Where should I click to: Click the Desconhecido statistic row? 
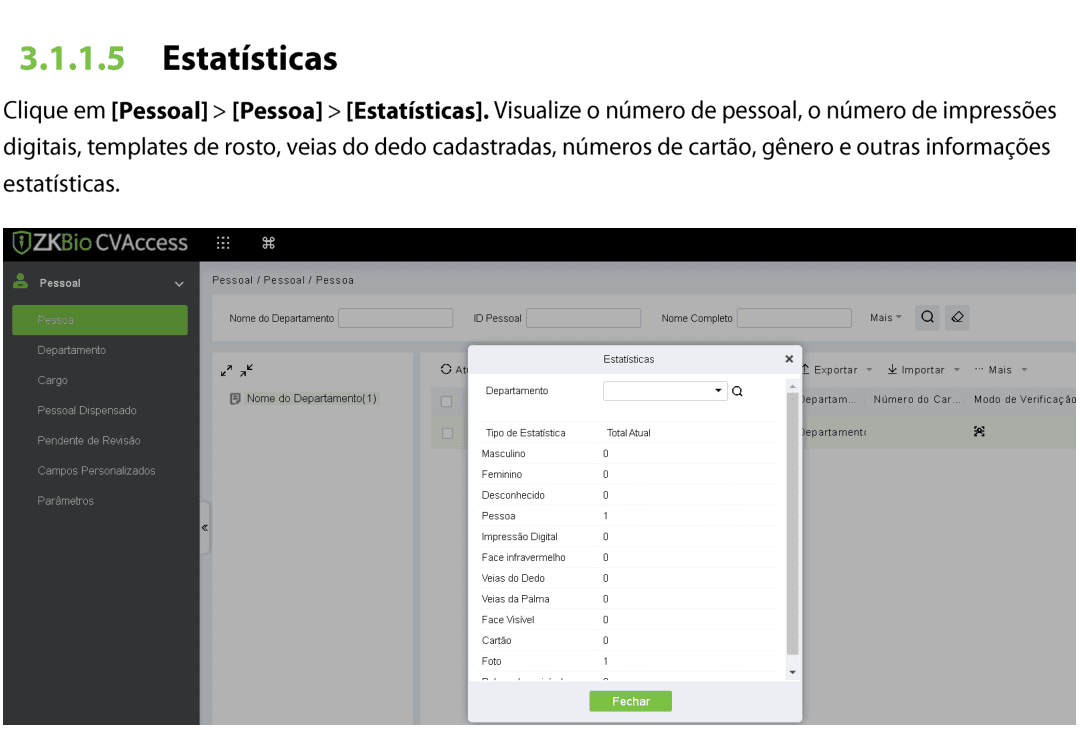pyautogui.click(x=628, y=495)
